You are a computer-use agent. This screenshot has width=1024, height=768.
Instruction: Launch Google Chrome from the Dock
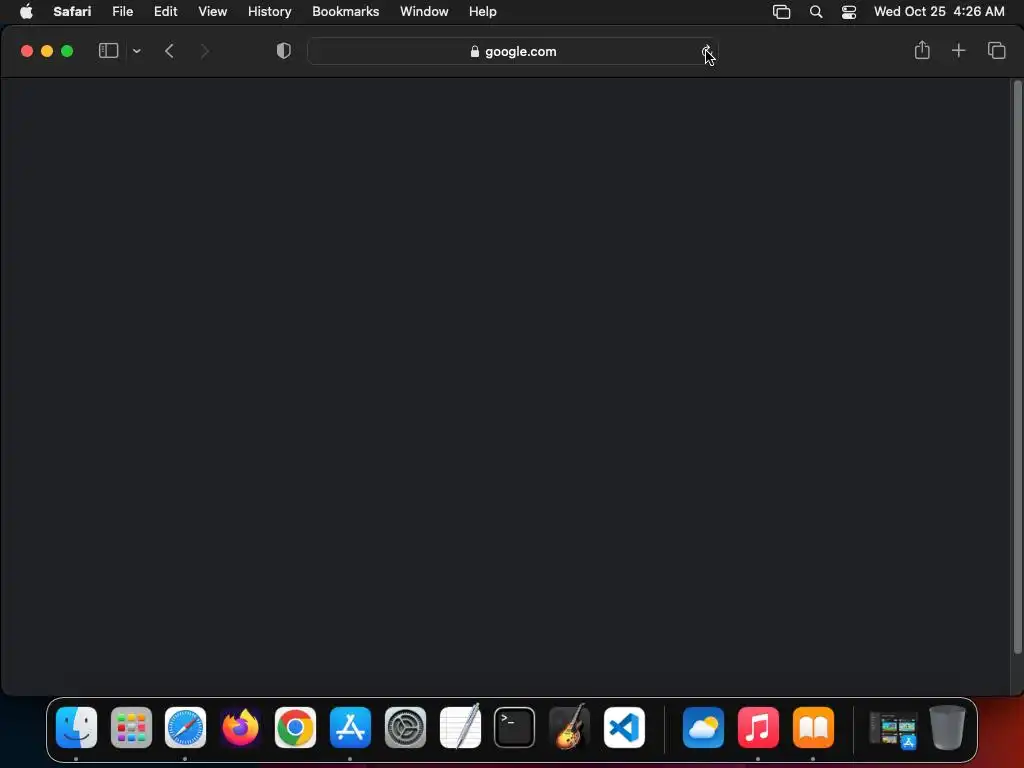point(295,728)
